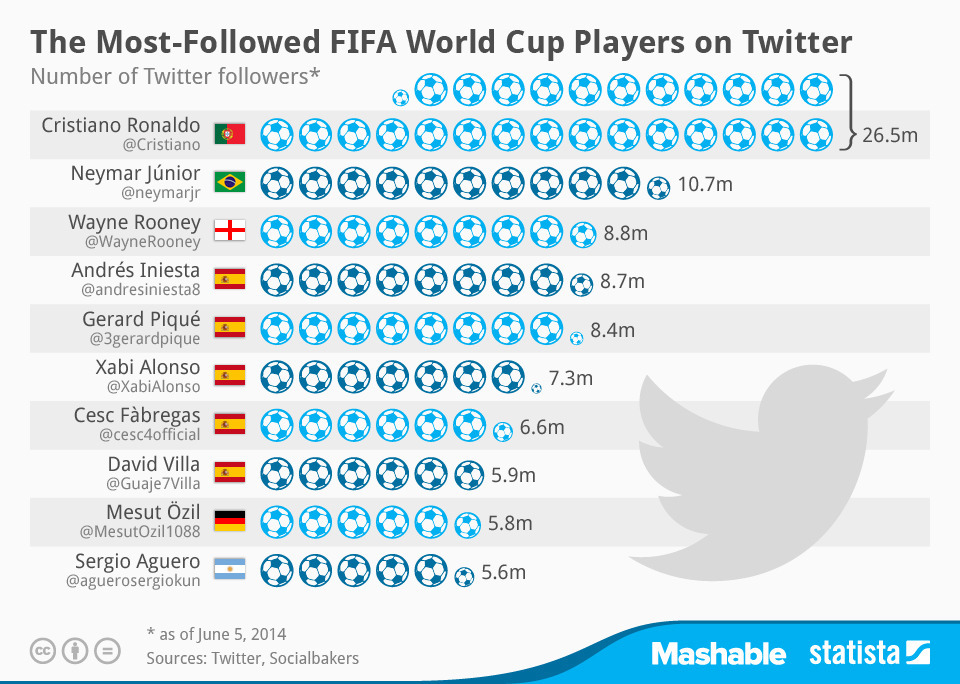Open the Mashable logo link
The image size is (960, 684).
click(x=719, y=654)
